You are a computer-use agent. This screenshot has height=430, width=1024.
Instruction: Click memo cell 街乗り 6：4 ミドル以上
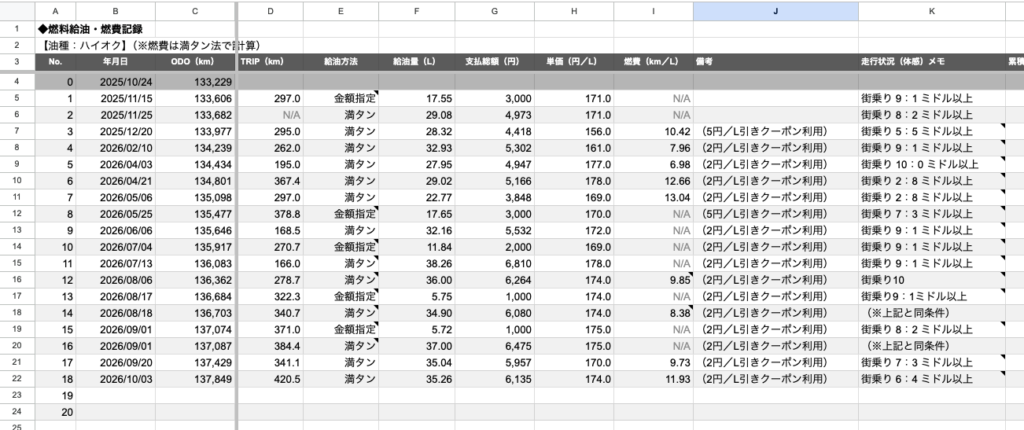tap(931, 379)
